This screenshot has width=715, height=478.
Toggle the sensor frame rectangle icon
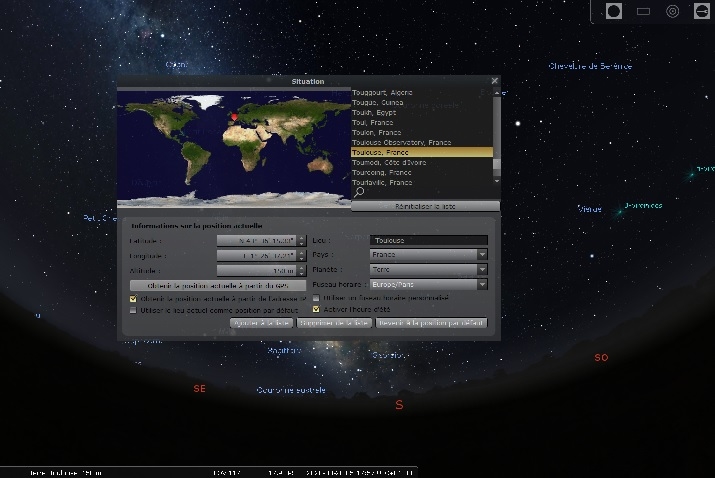pos(643,11)
